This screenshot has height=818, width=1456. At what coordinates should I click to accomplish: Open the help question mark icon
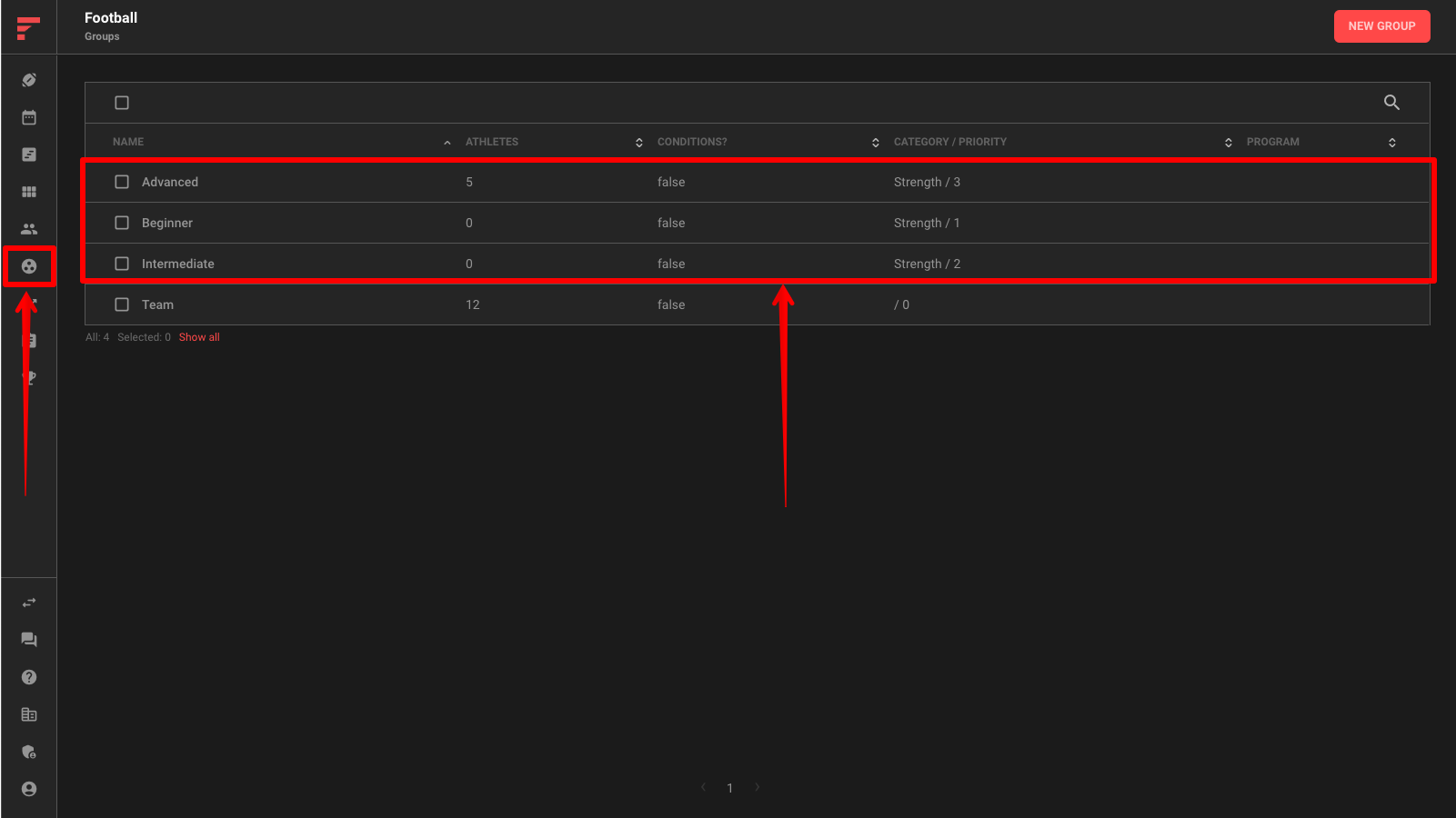[29, 677]
